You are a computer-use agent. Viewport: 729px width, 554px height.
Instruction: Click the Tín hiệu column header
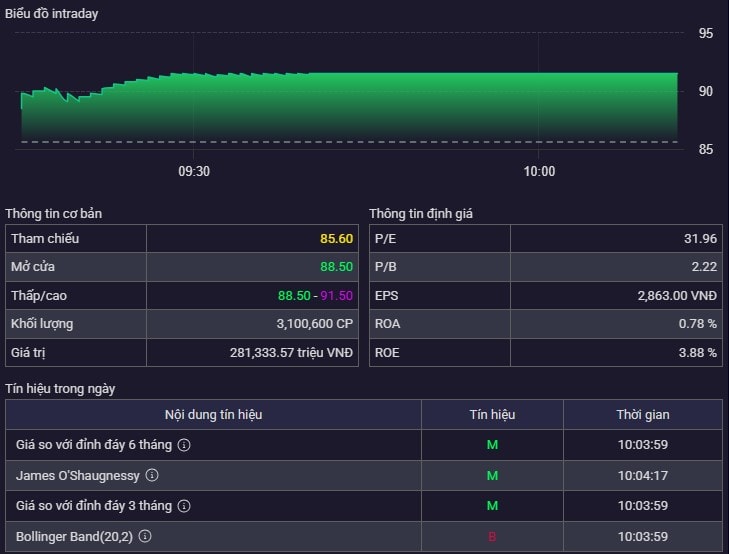(492, 415)
